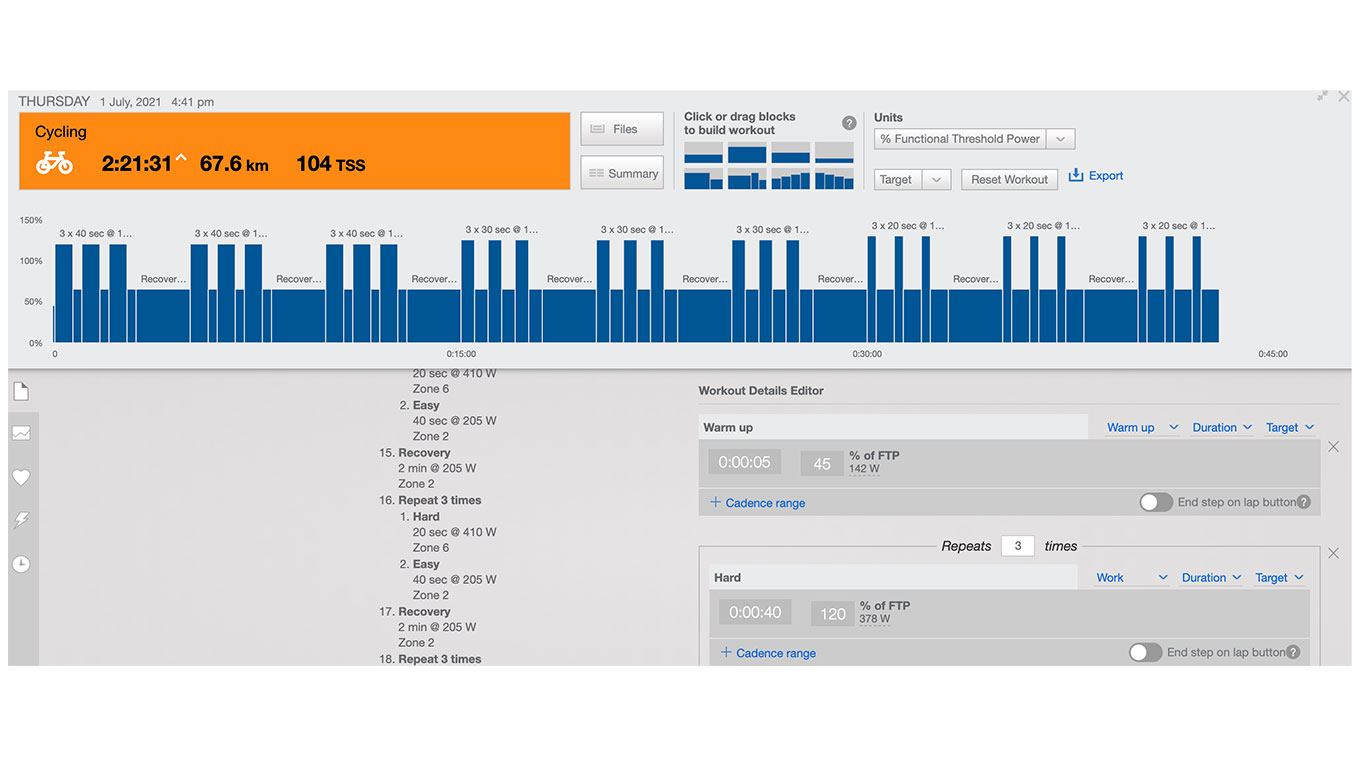Click the Cycling workout title
The image size is (1366, 768).
pos(61,132)
